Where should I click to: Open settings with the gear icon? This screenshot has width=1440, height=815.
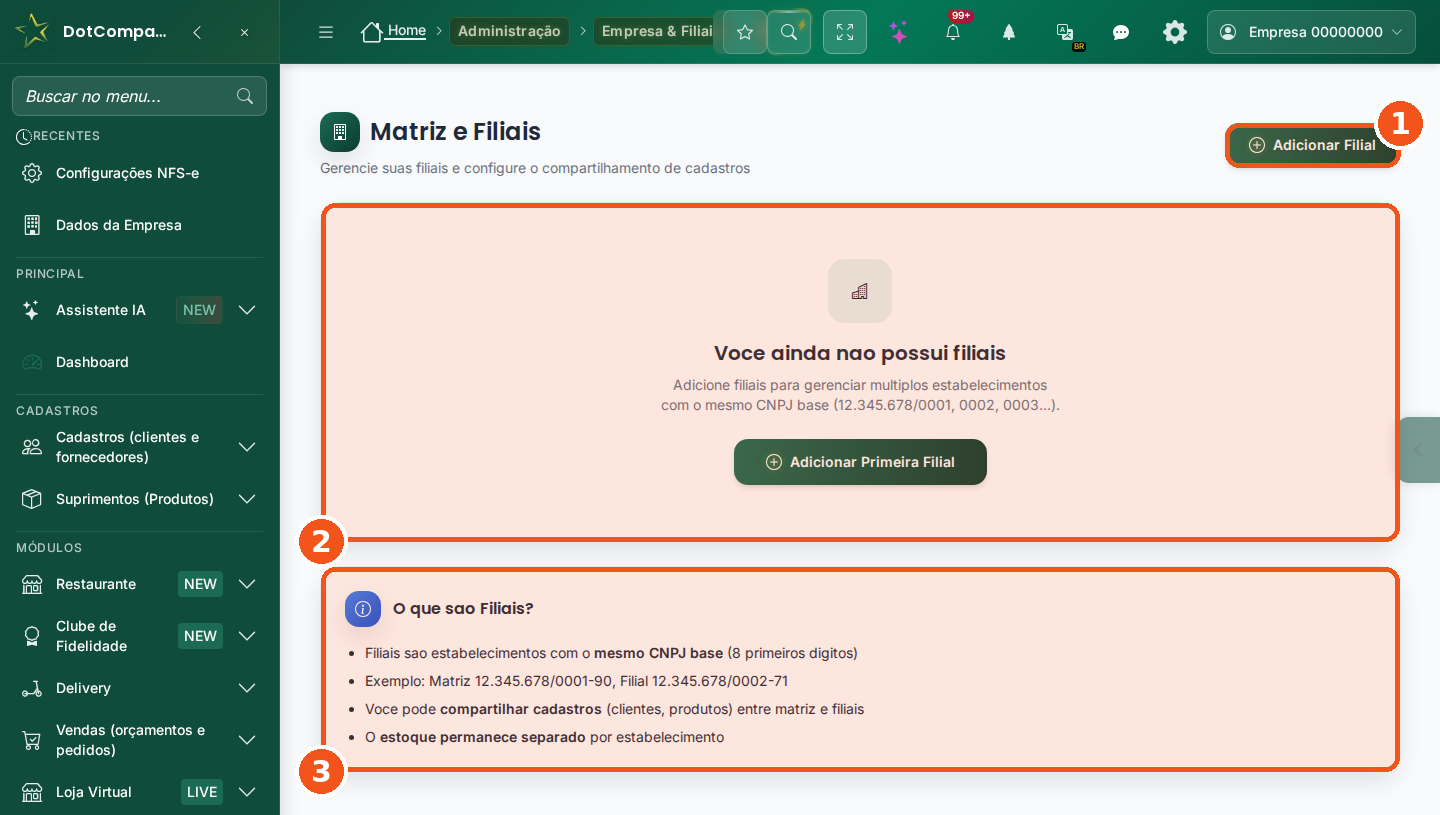pyautogui.click(x=1175, y=32)
